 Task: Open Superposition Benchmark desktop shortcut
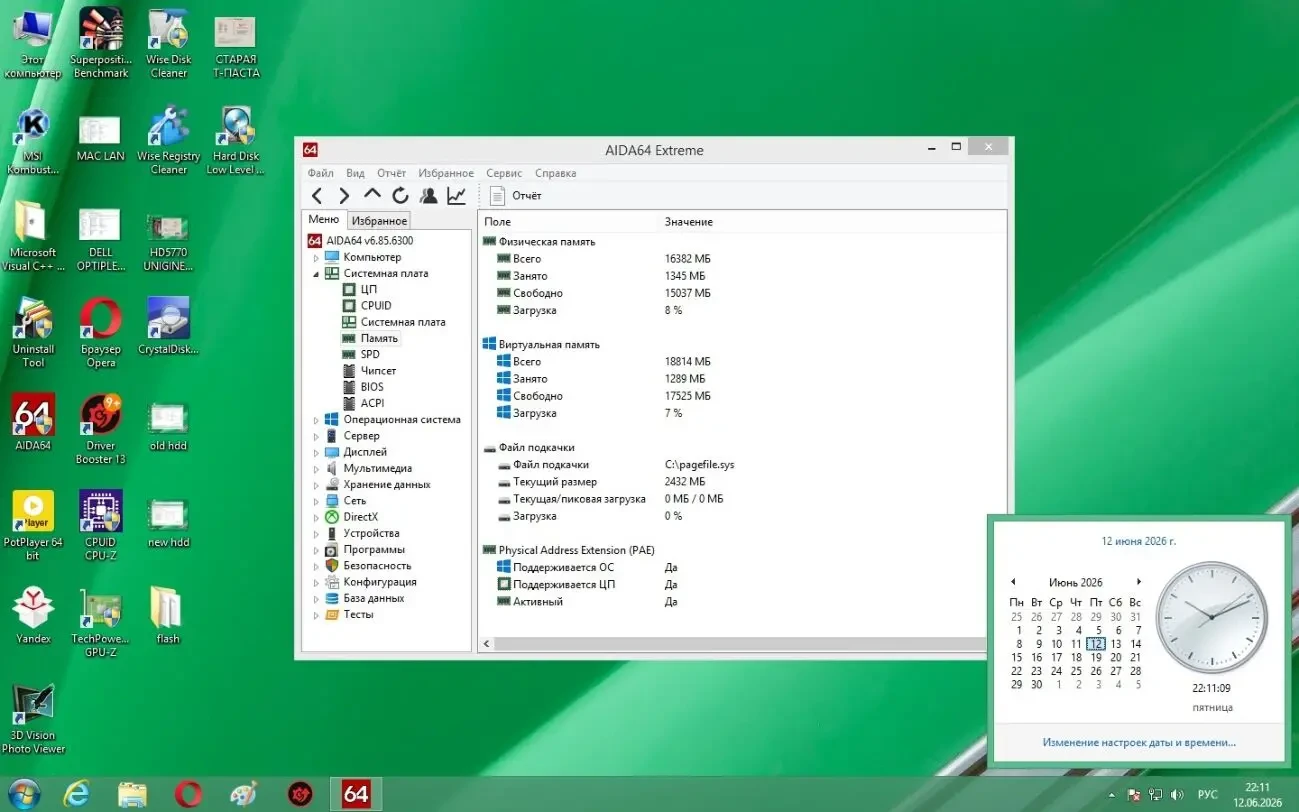click(101, 45)
